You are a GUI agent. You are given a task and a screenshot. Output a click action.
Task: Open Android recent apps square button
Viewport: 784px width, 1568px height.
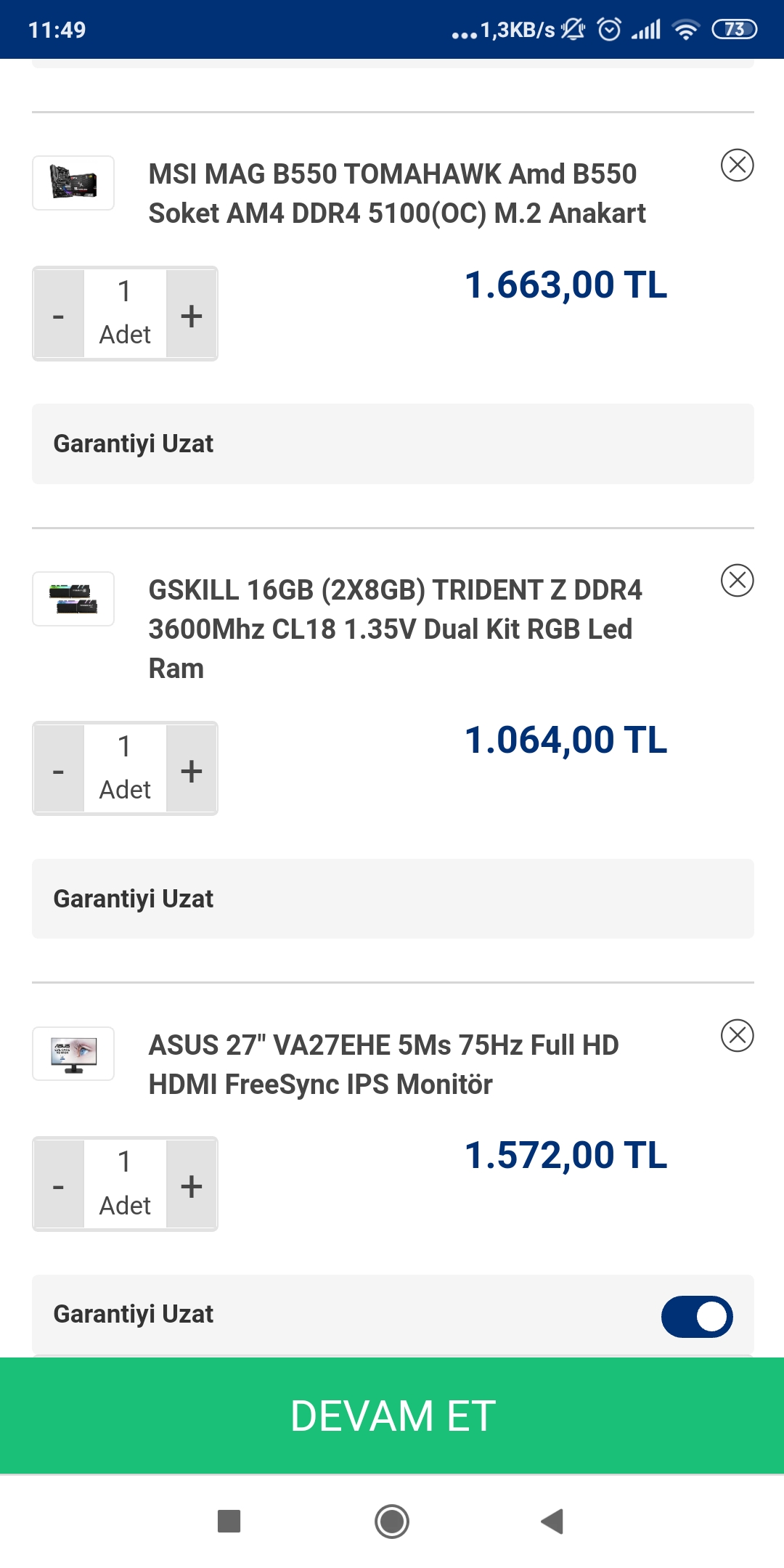pos(229,1521)
